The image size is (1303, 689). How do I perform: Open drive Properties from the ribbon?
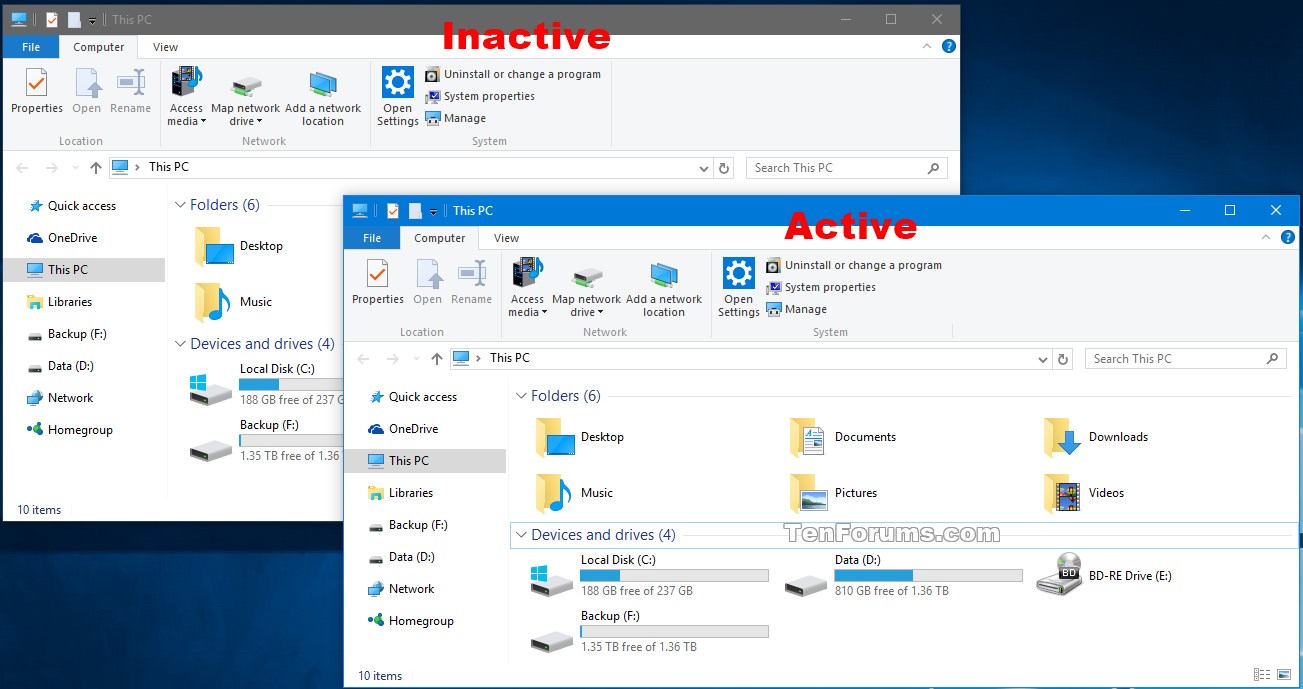377,285
